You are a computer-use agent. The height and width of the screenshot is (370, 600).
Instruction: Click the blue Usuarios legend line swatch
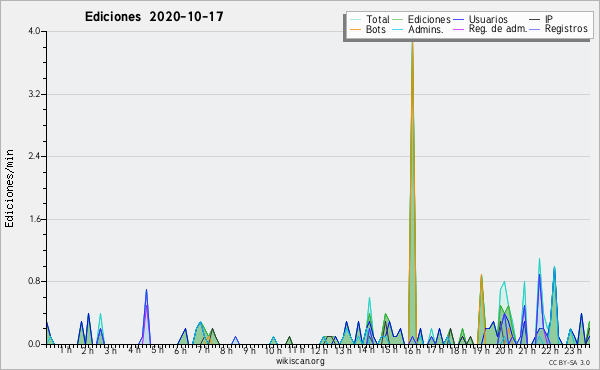click(458, 20)
